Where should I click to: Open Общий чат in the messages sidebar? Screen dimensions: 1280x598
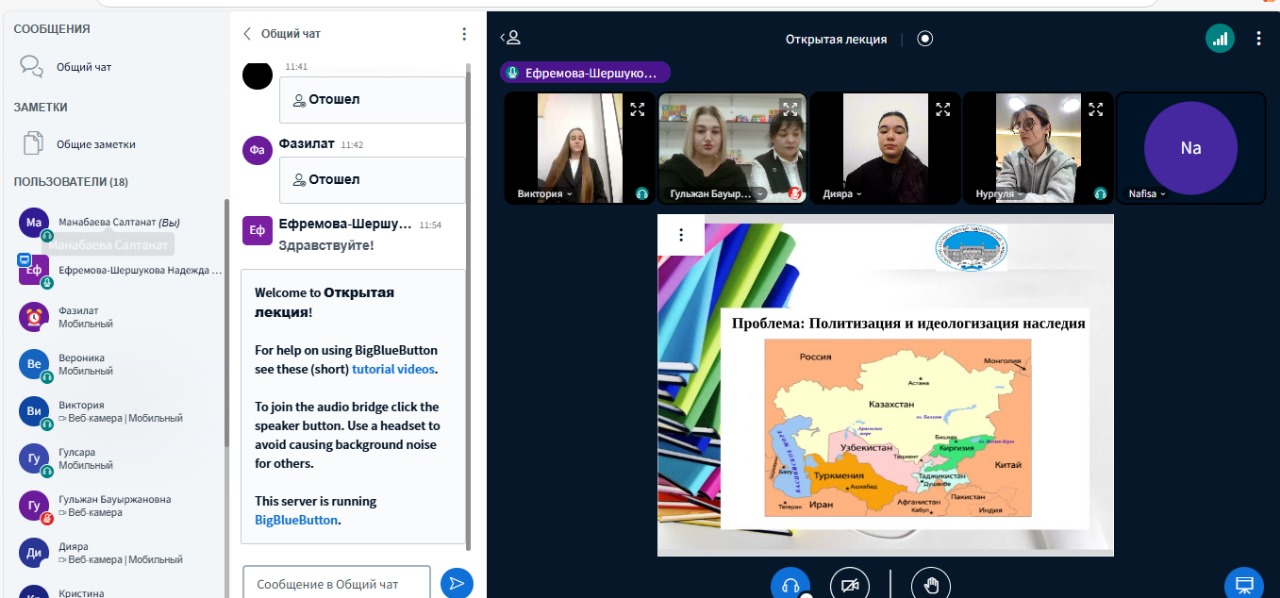click(x=66, y=67)
